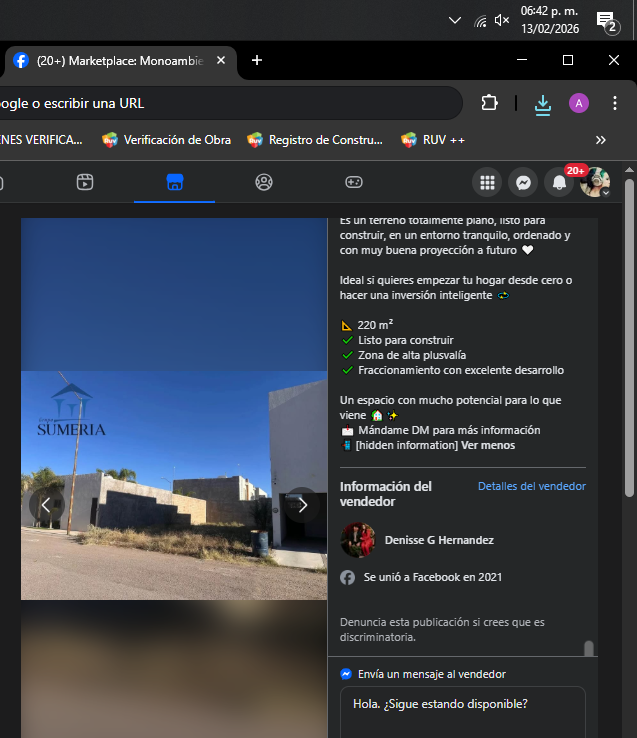The height and width of the screenshot is (738, 637).
Task: Click the page vertical scrollbar thumb
Action: pos(629,337)
